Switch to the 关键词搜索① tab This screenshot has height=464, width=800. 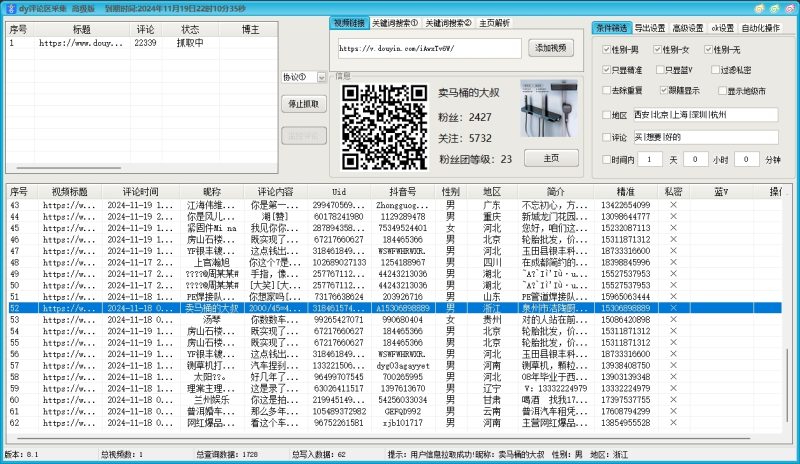395,23
